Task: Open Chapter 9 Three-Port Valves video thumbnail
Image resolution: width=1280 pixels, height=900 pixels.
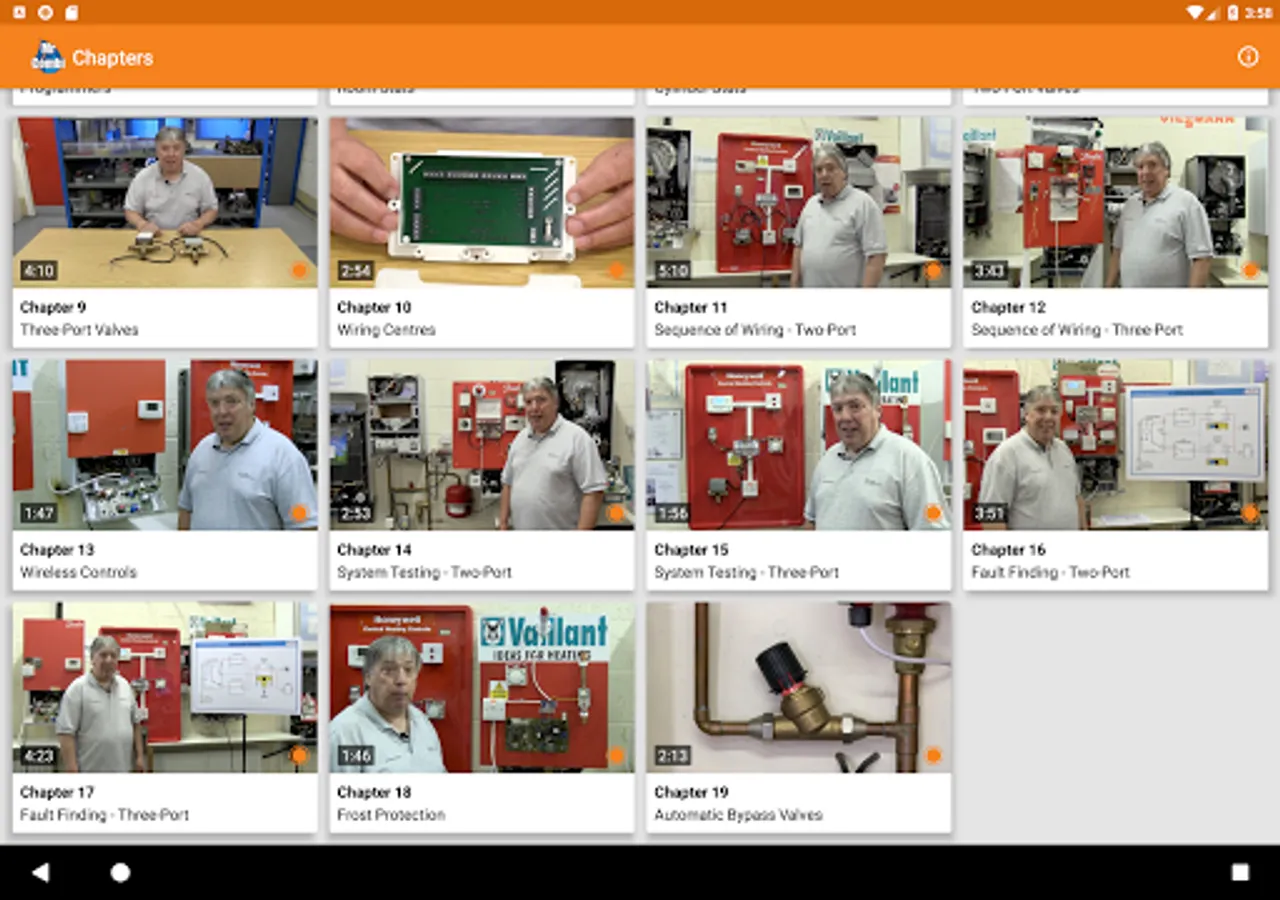Action: [165, 203]
